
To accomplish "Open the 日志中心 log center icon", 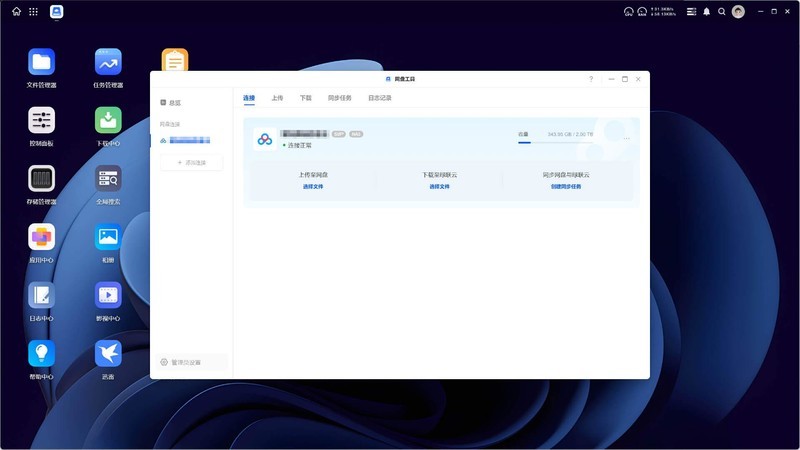I will 41,295.
